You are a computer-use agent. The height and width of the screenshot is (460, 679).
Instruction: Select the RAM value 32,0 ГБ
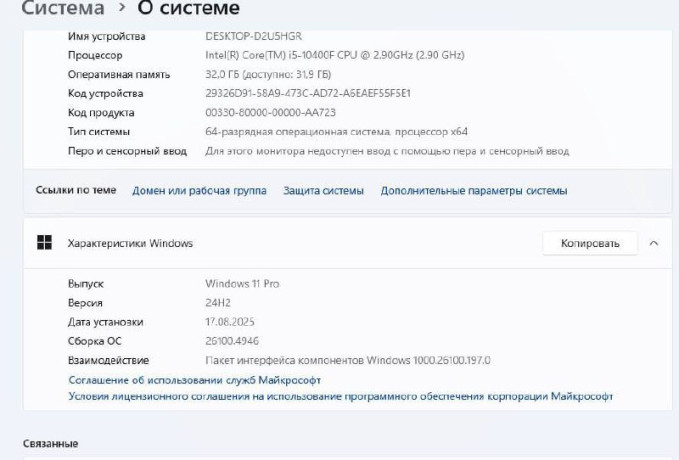click(268, 75)
